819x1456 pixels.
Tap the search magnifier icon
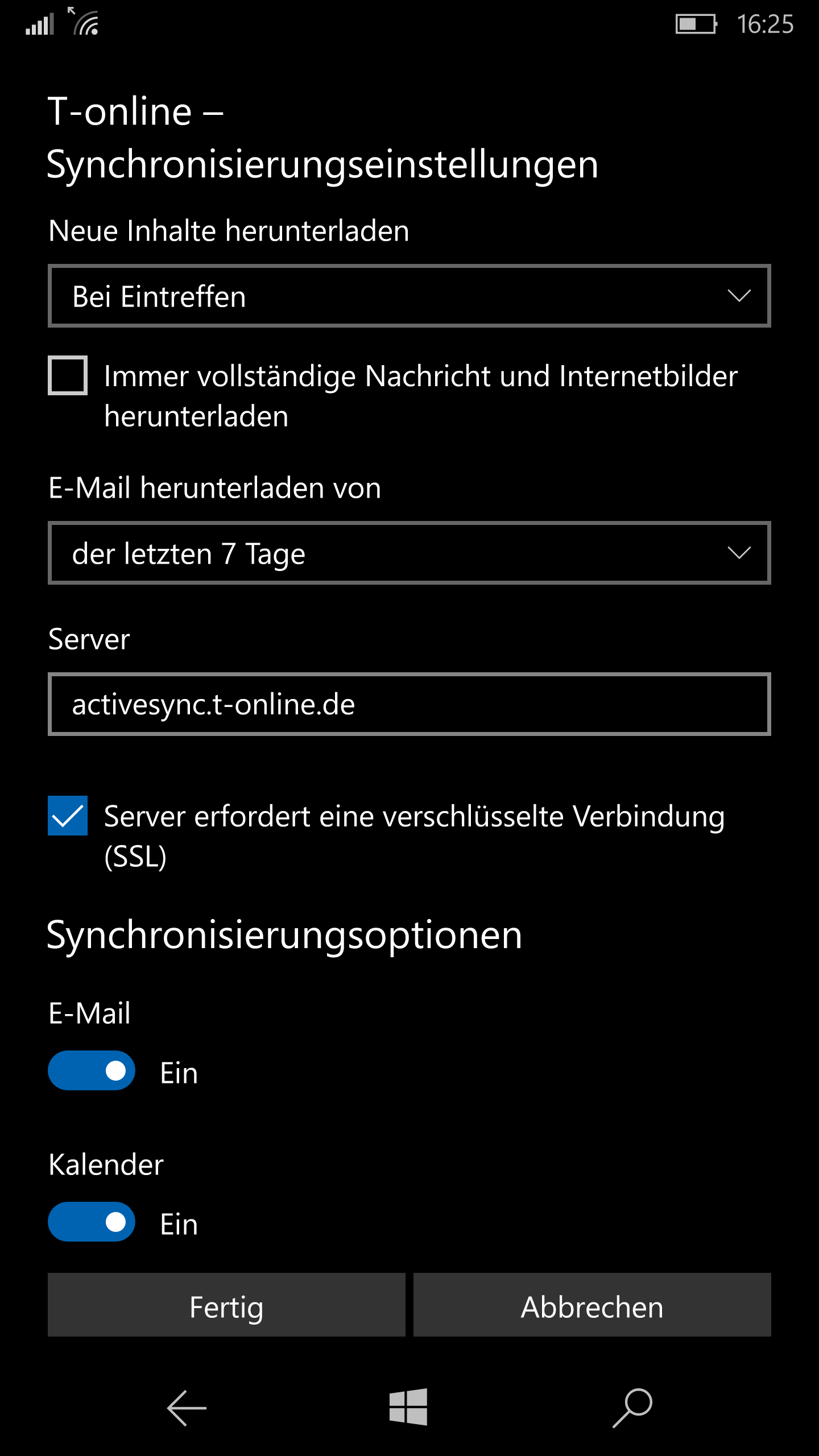[632, 1408]
